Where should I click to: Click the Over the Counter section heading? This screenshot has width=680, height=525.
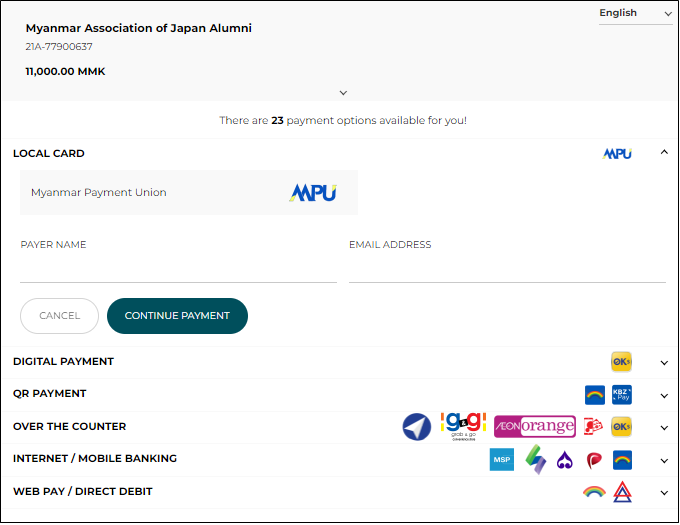coord(69,427)
